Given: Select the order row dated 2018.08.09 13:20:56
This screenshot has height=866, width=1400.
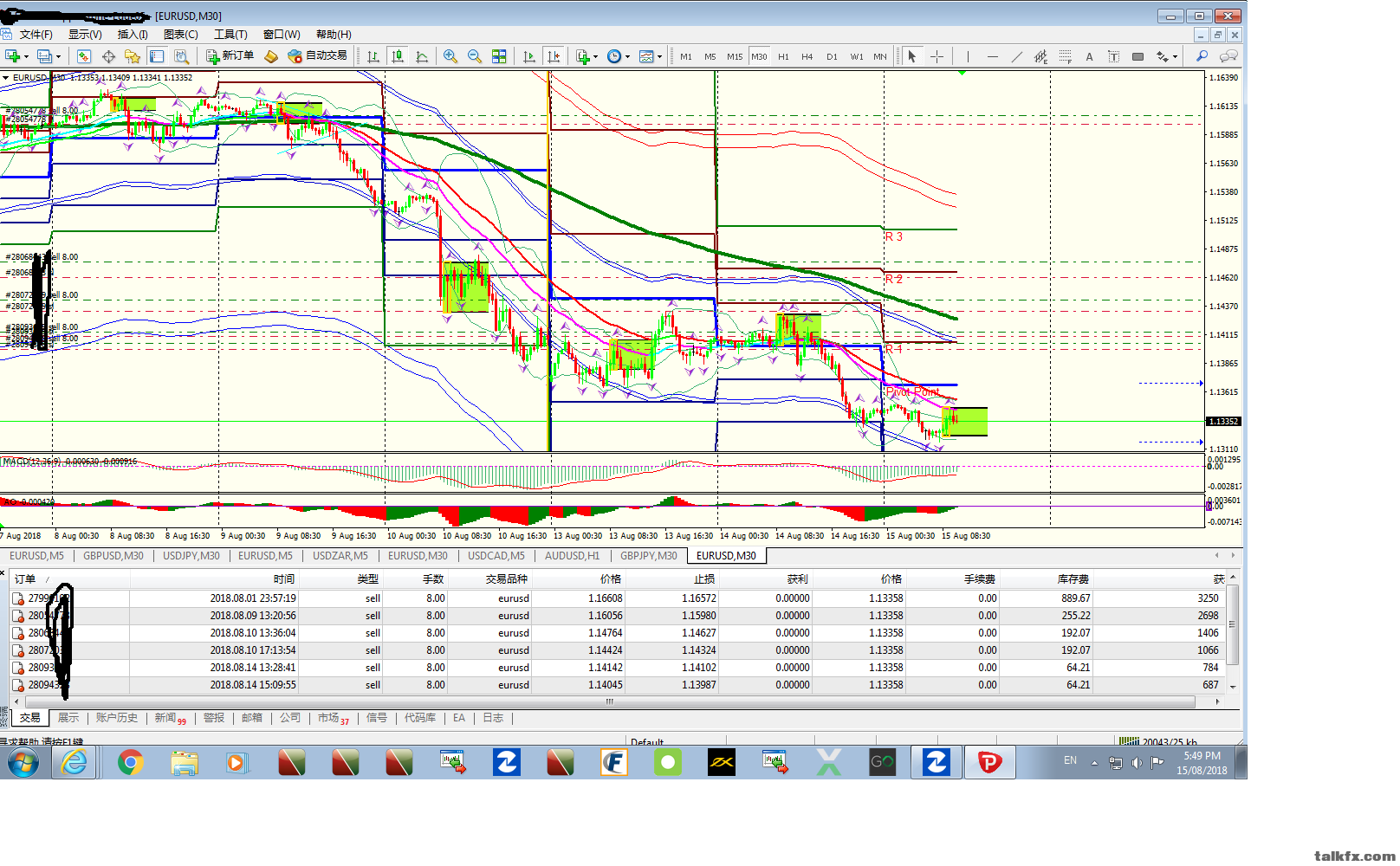Looking at the screenshot, I should coord(619,616).
